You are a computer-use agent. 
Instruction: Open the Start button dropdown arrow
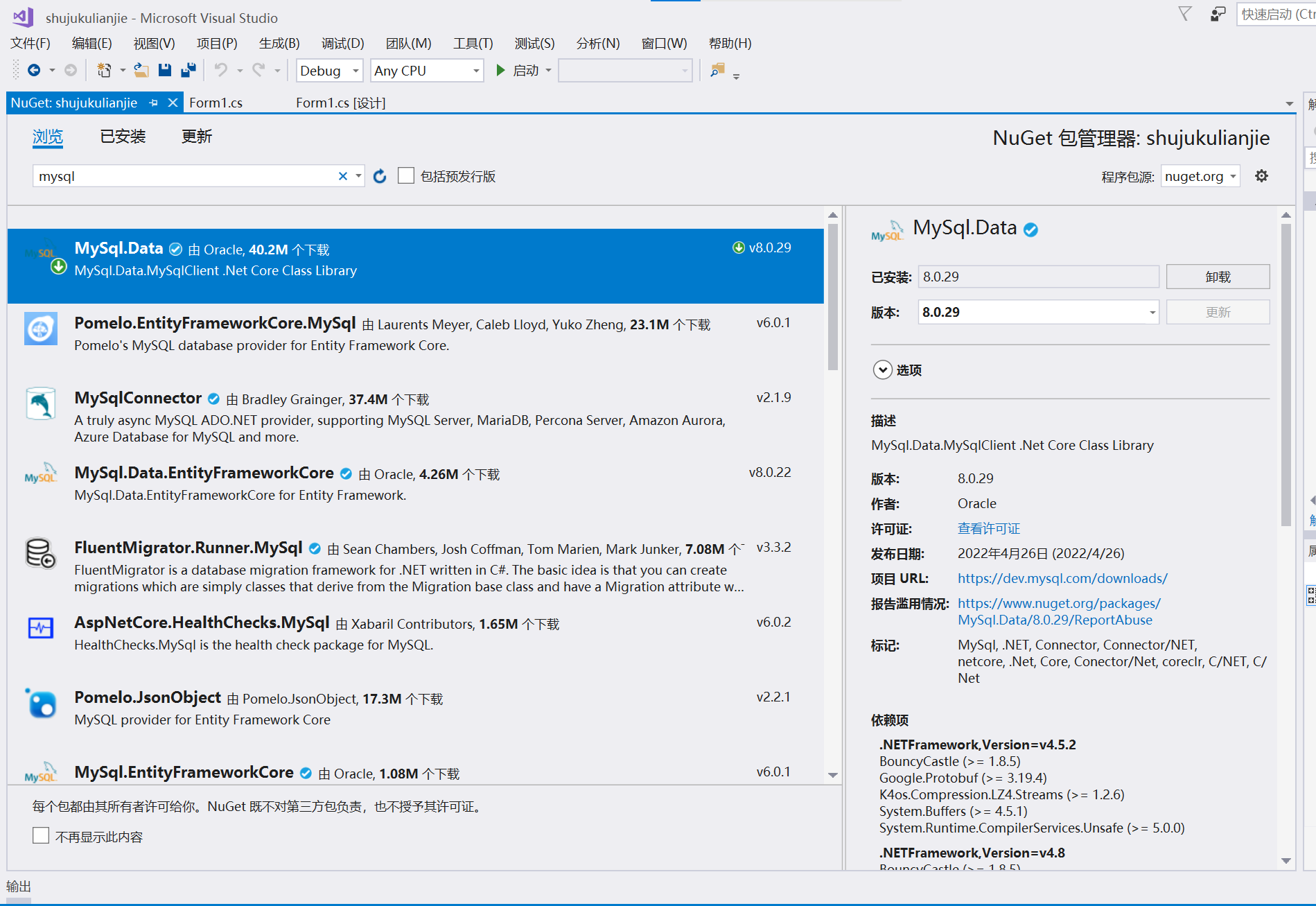[x=548, y=70]
